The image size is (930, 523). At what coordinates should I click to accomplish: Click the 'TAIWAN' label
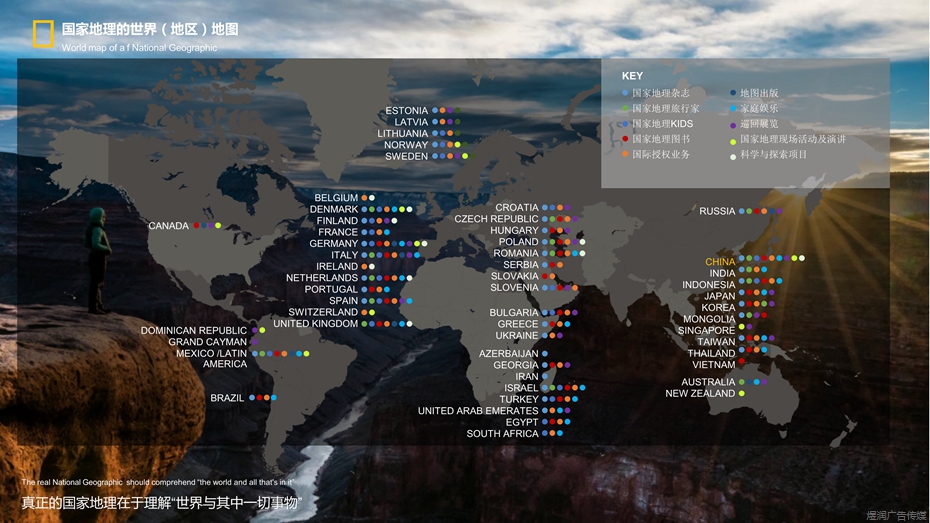point(716,342)
